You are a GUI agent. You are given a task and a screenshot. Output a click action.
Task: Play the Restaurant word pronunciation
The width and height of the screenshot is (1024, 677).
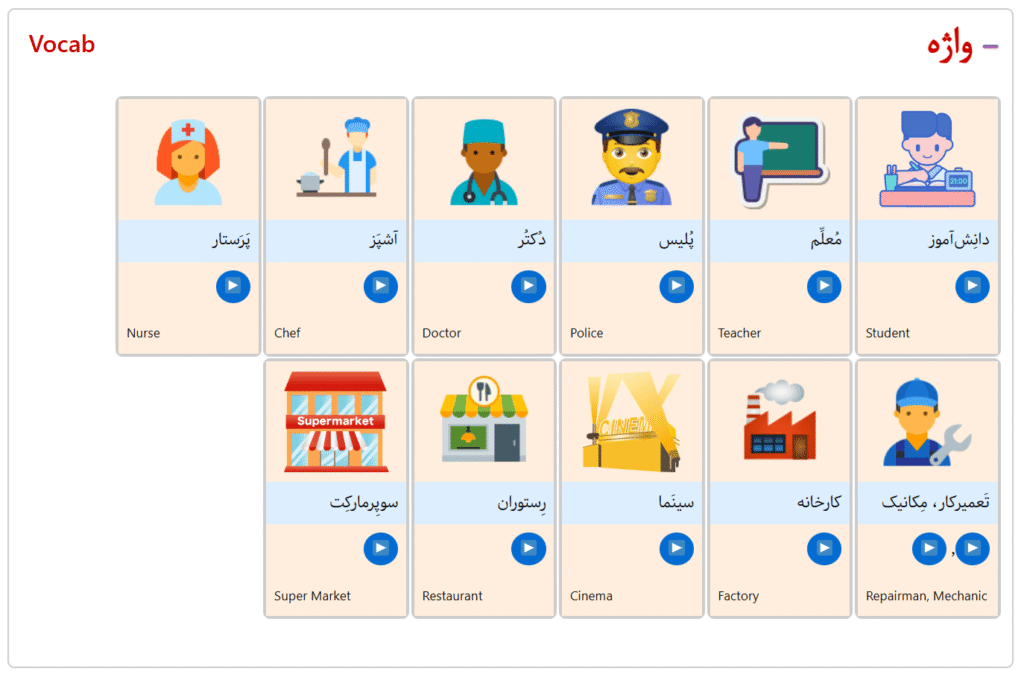click(x=528, y=549)
